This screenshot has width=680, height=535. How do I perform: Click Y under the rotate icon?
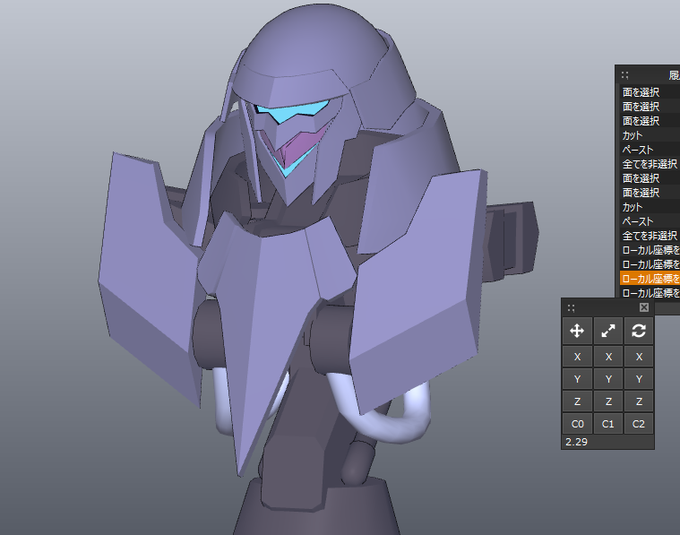tap(639, 379)
